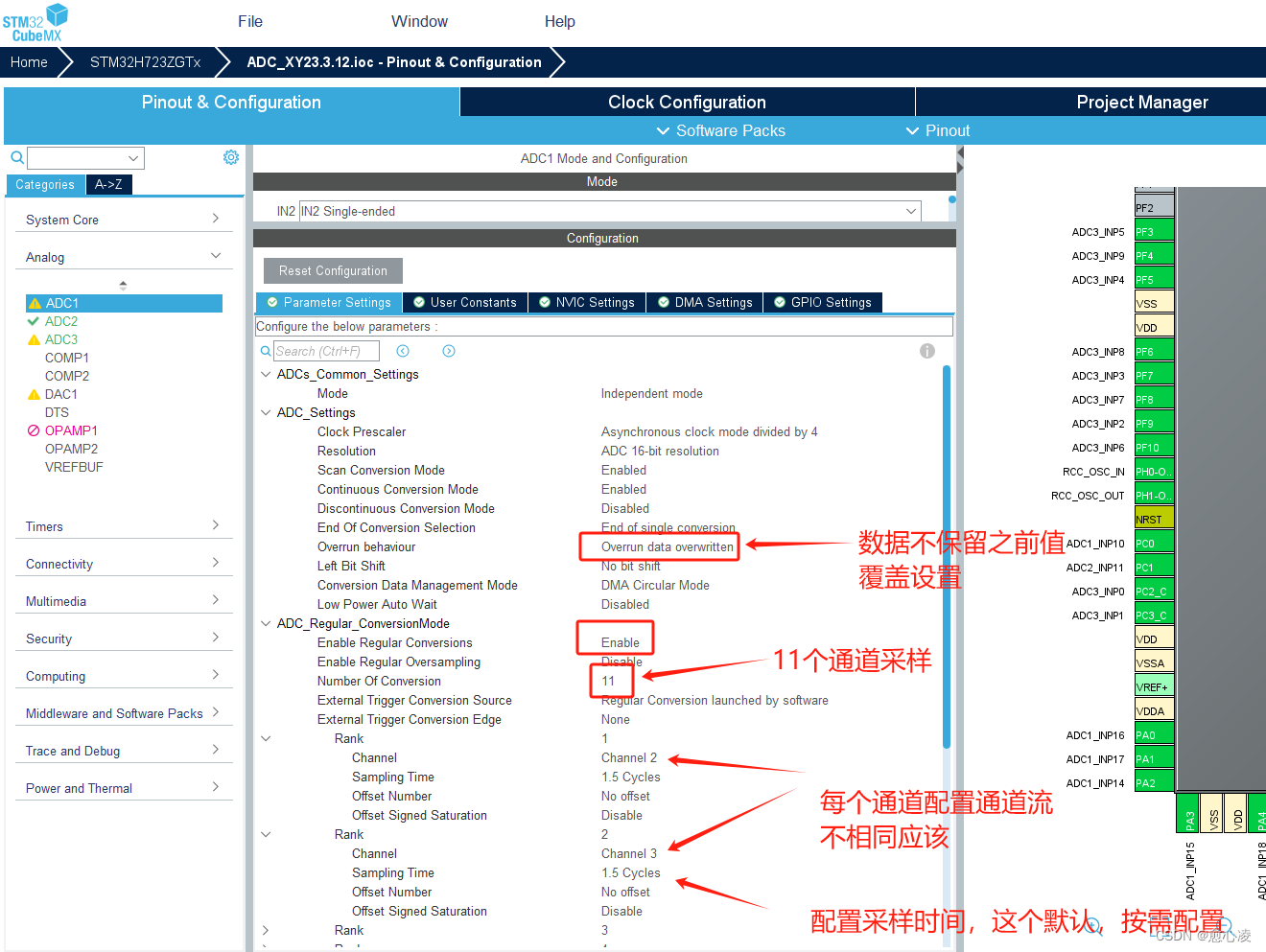Image resolution: width=1266 pixels, height=952 pixels.
Task: Select pin PH0-O on the chip
Action: [x=1155, y=472]
